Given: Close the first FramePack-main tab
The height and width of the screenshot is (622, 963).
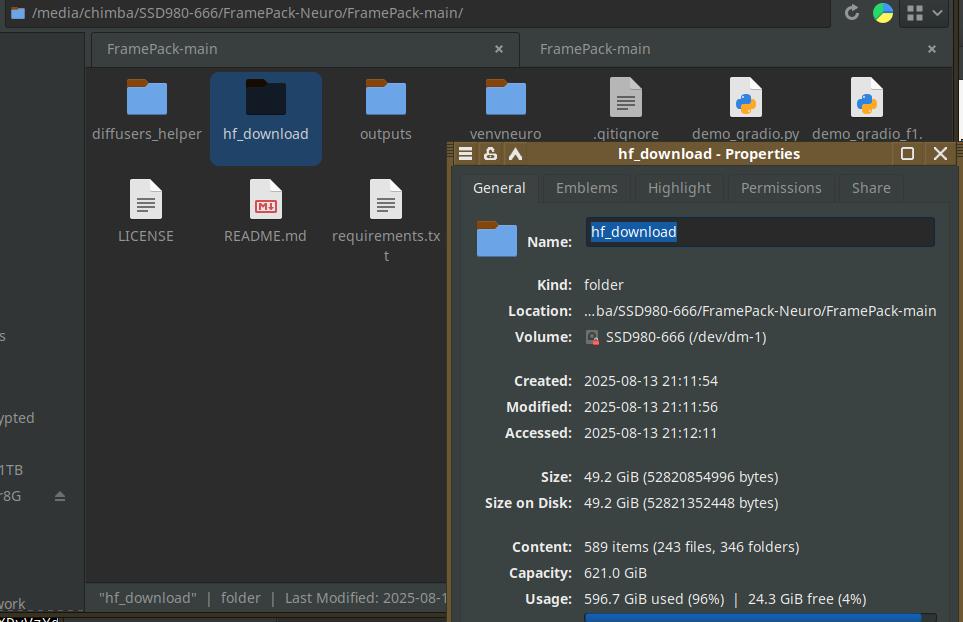Looking at the screenshot, I should click(x=499, y=49).
